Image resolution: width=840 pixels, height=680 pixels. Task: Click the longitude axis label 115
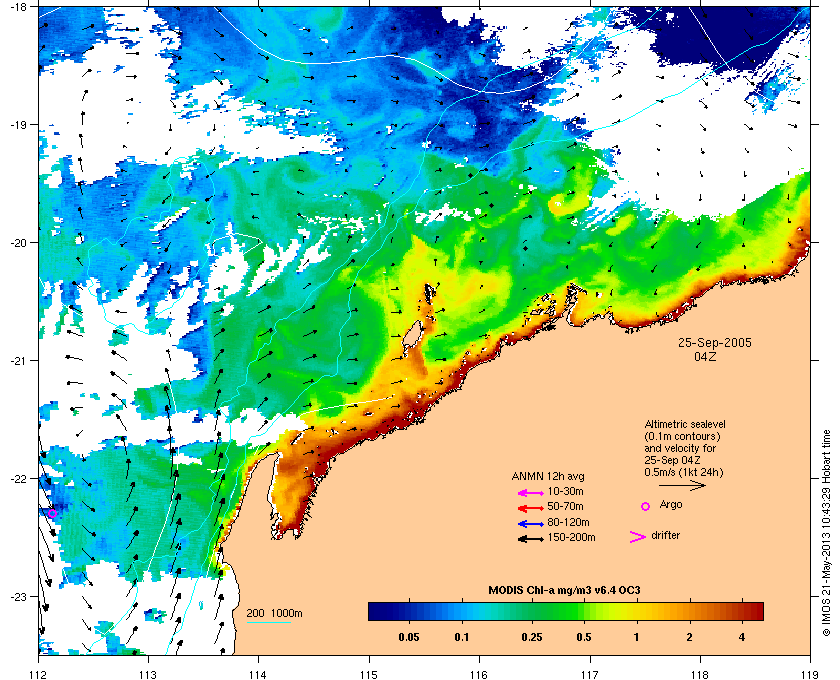(x=369, y=674)
